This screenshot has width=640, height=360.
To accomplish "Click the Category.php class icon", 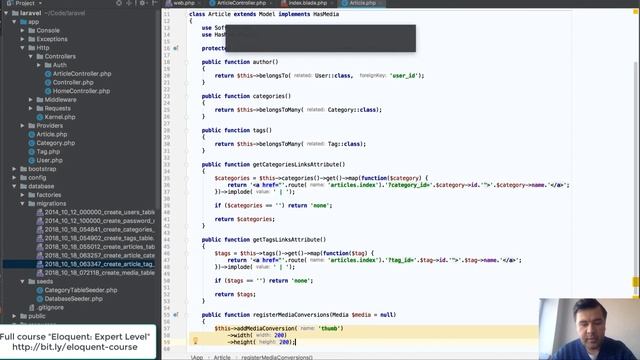I will [x=31, y=143].
